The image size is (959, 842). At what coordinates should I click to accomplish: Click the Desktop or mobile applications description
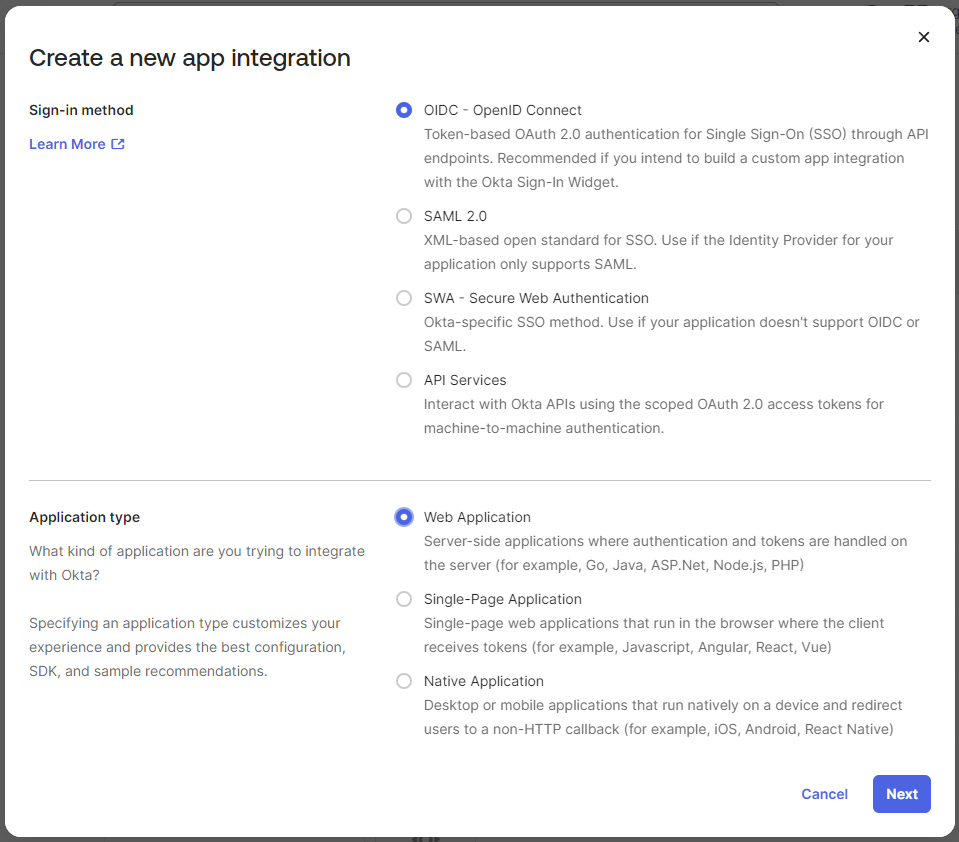point(662,717)
